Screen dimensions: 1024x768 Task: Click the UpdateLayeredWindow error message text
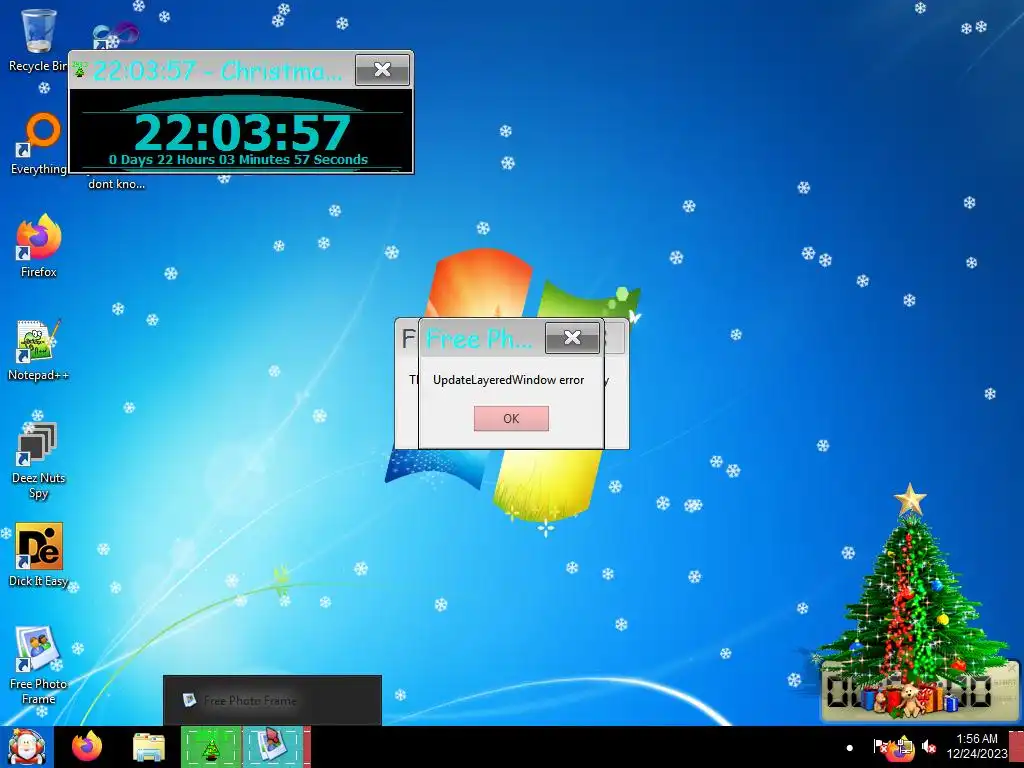click(x=508, y=380)
